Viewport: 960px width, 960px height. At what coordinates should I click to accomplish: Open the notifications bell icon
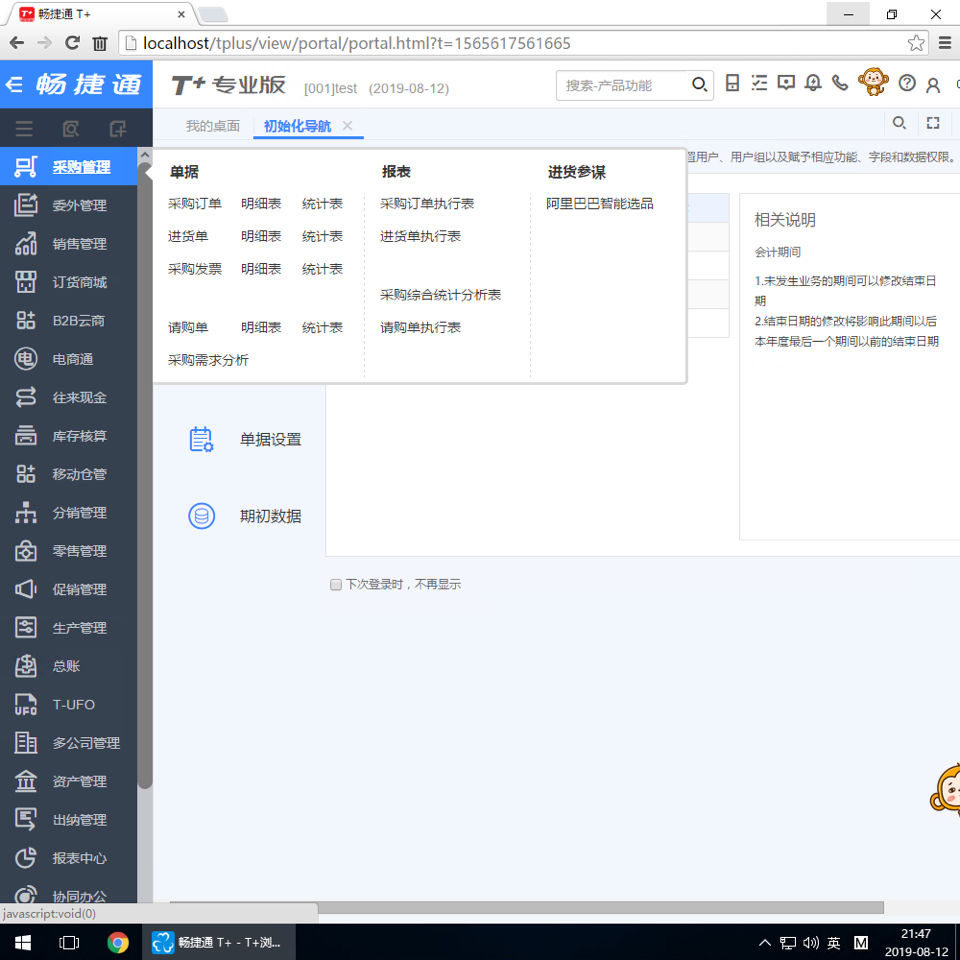(x=813, y=83)
